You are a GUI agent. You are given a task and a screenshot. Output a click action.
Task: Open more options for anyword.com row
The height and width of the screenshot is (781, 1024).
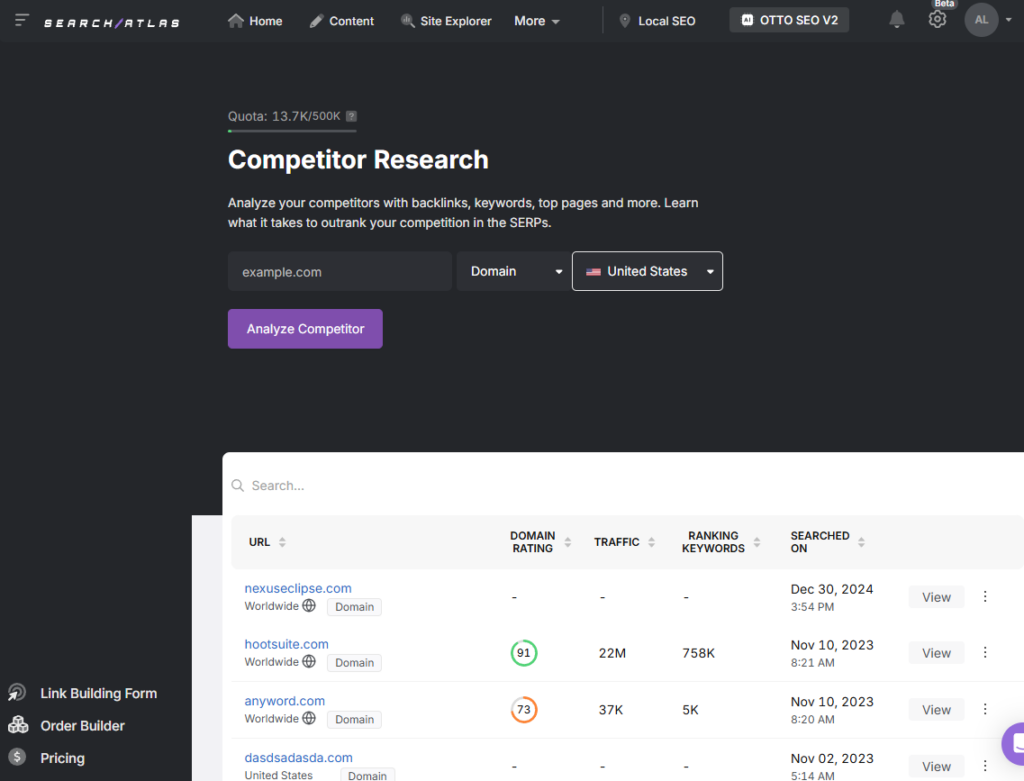pos(985,709)
